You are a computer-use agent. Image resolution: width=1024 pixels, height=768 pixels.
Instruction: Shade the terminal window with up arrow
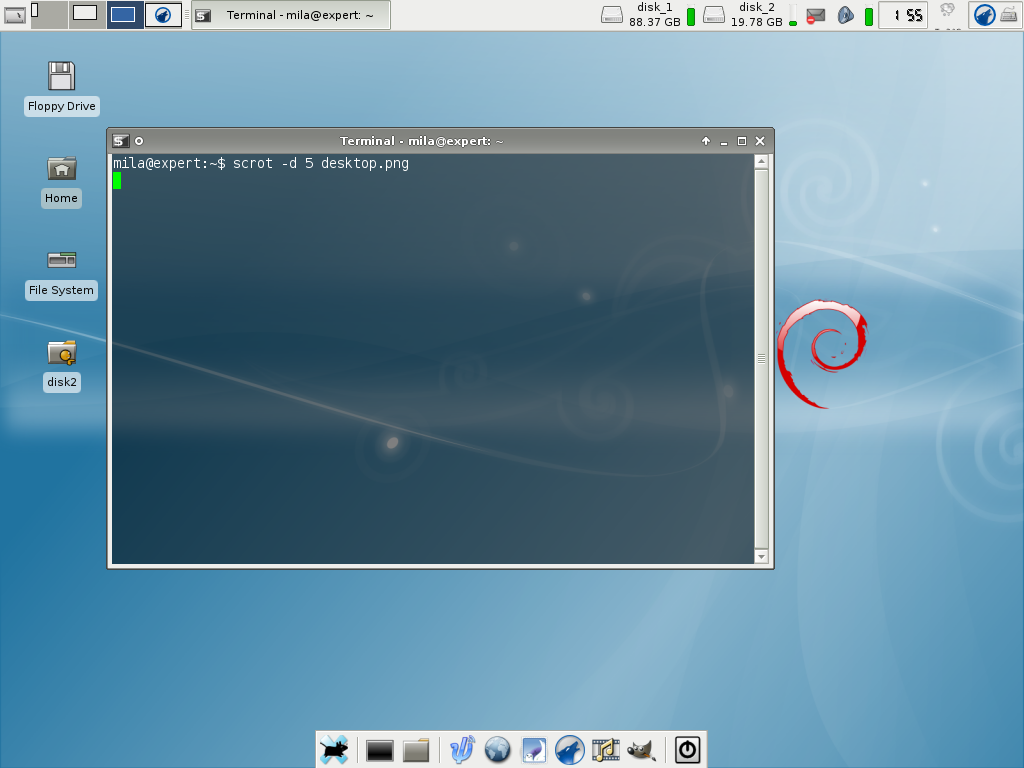(x=706, y=141)
